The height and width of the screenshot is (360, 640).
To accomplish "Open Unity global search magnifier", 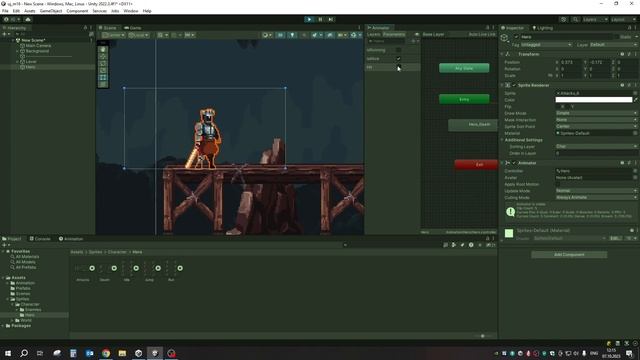I will (x=575, y=19).
